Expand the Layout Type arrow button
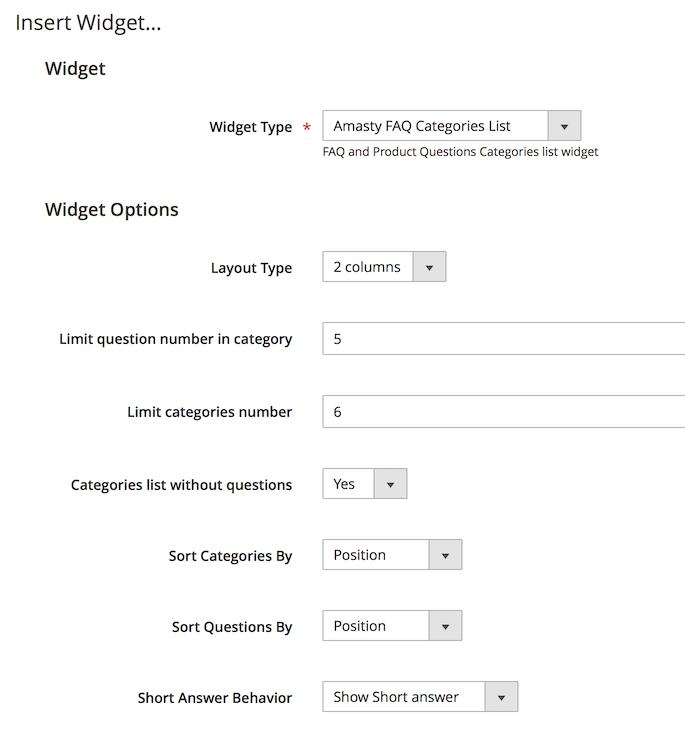Screen dimensions: 685x730 pyautogui.click(x=429, y=267)
